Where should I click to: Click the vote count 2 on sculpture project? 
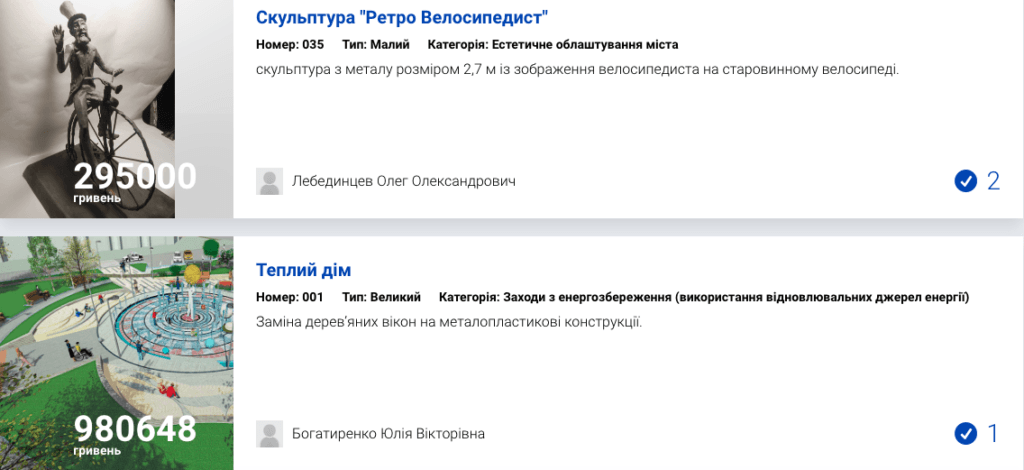[x=993, y=181]
